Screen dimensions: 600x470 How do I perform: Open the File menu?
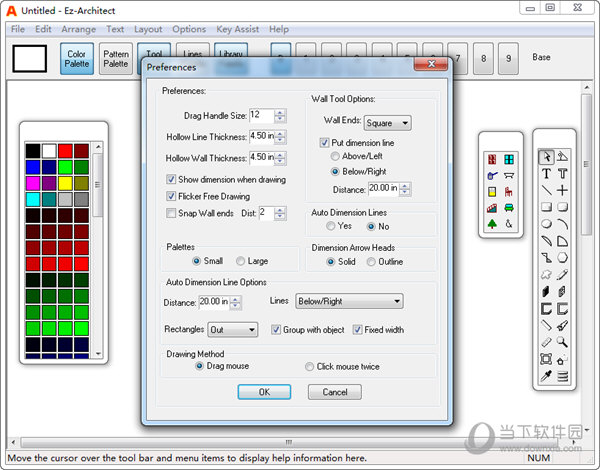[x=18, y=29]
